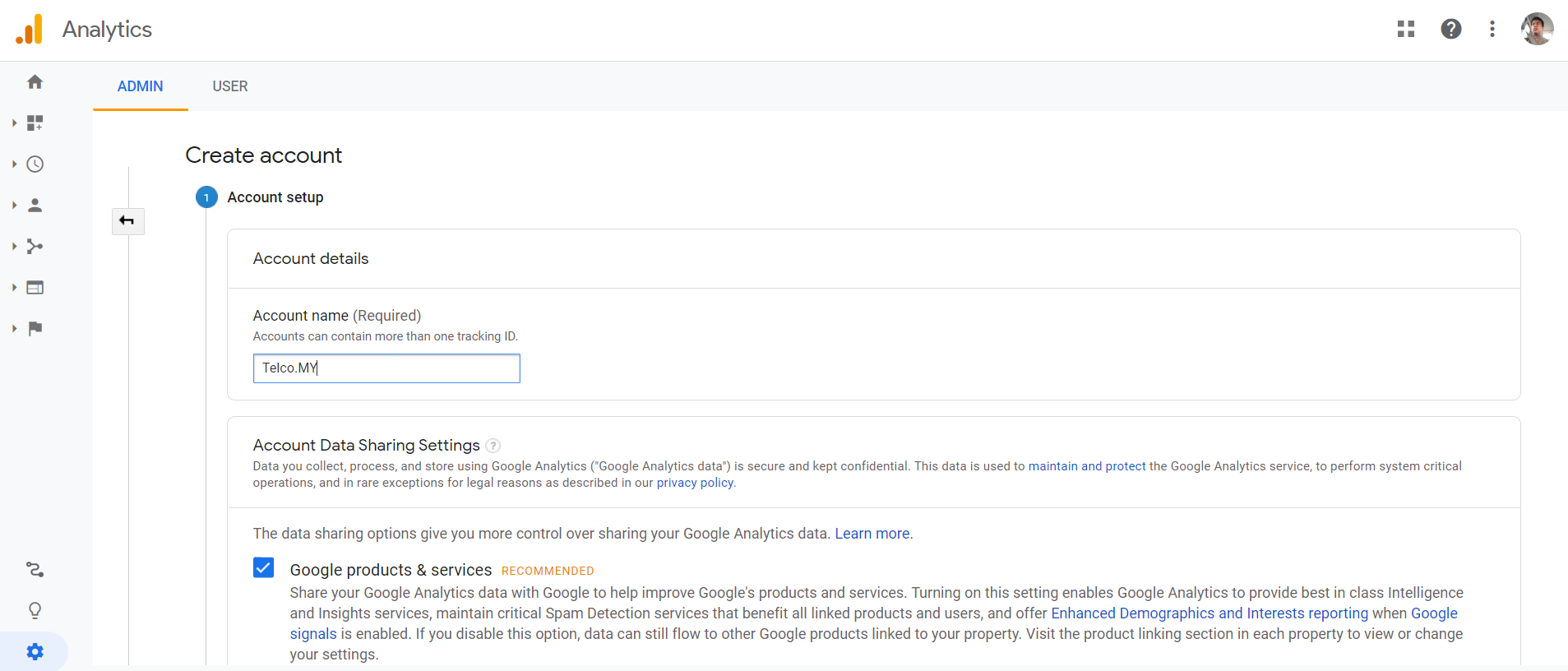The image size is (1568, 671).
Task: Uncheck Google products & services checkbox
Action: [x=263, y=568]
